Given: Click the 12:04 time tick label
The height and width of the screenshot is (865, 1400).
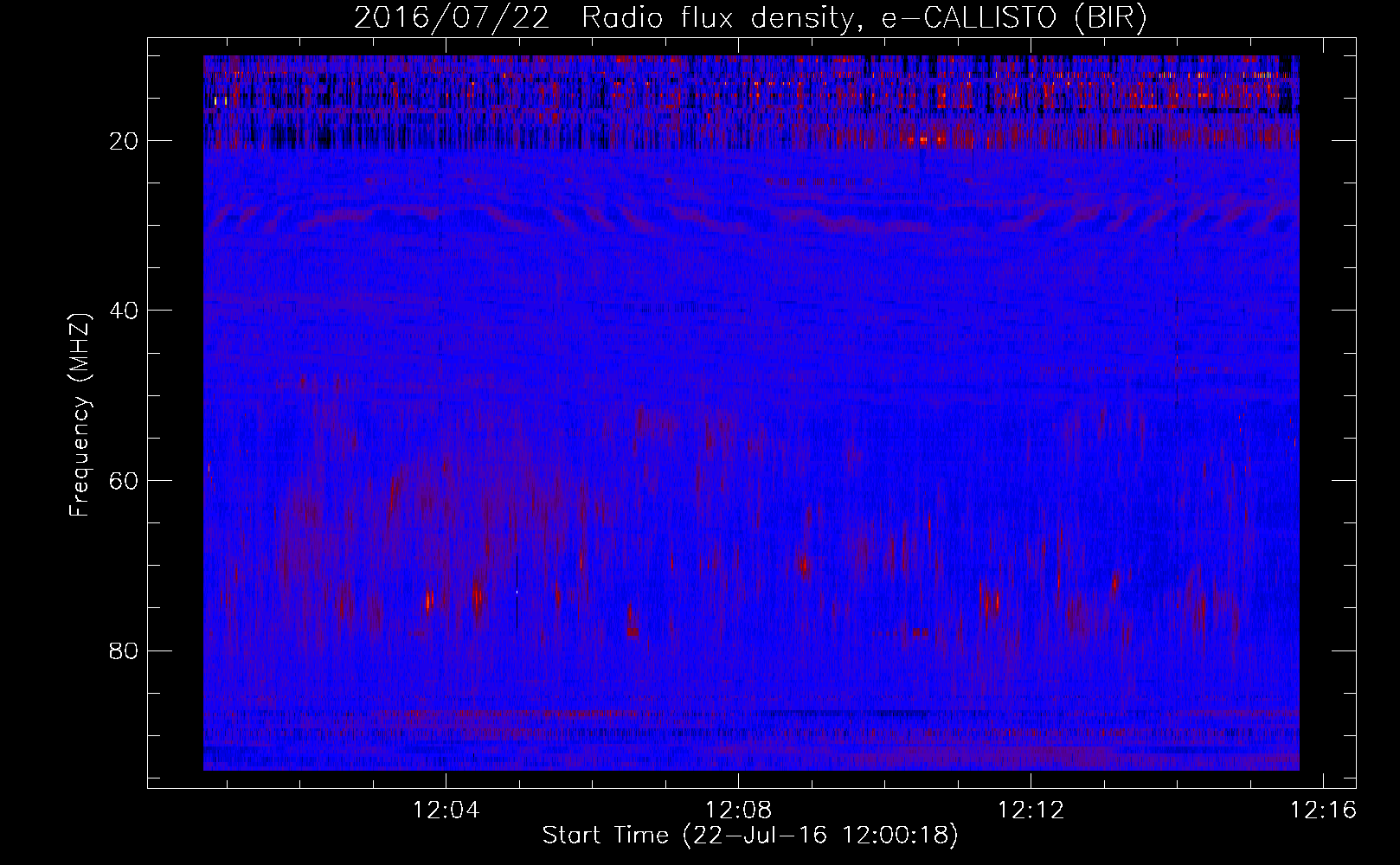Looking at the screenshot, I should click(446, 811).
